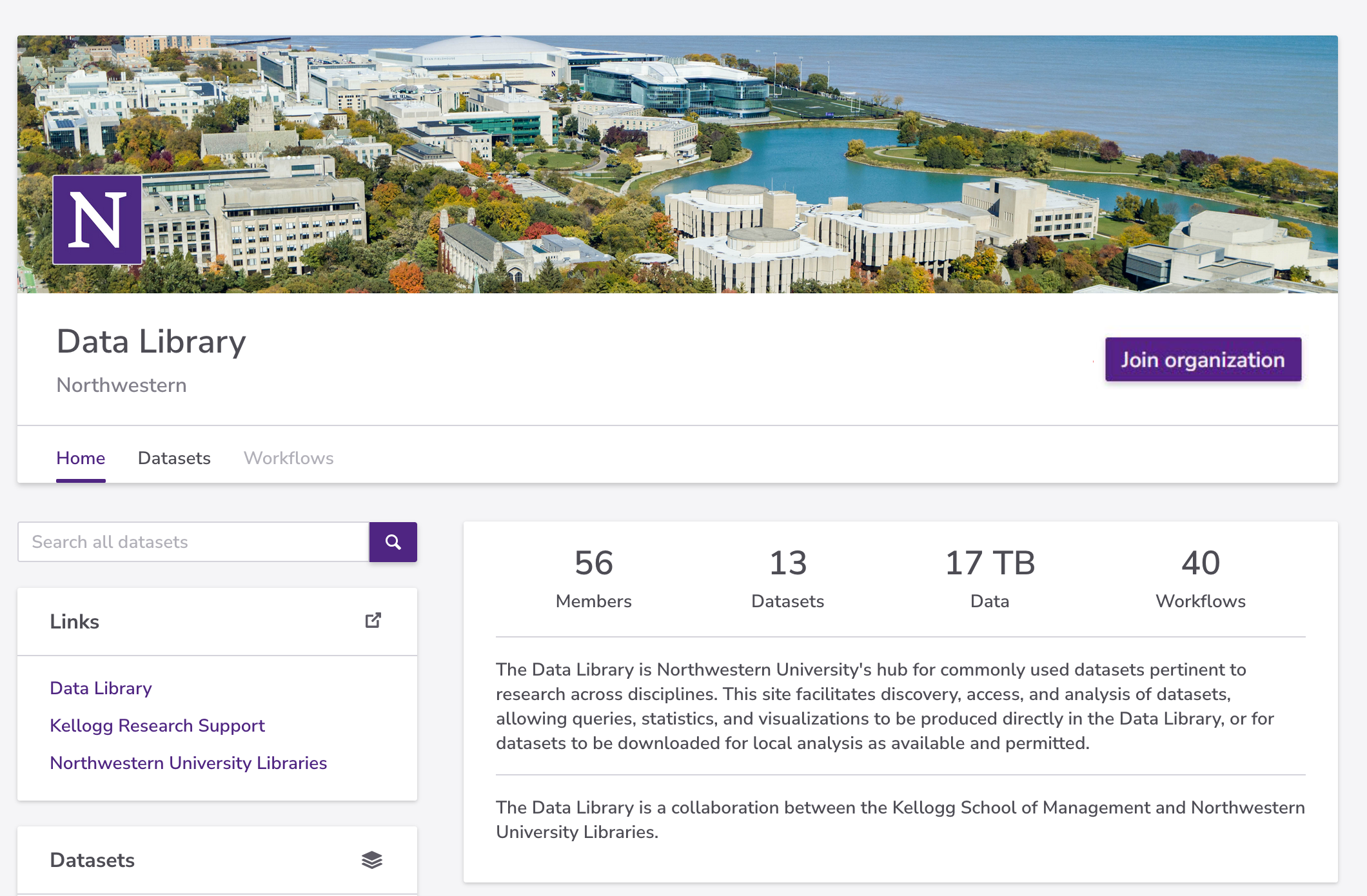Click the paragraph about Kellogg collaboration
Screen dimensions: 1367x896
click(900, 819)
